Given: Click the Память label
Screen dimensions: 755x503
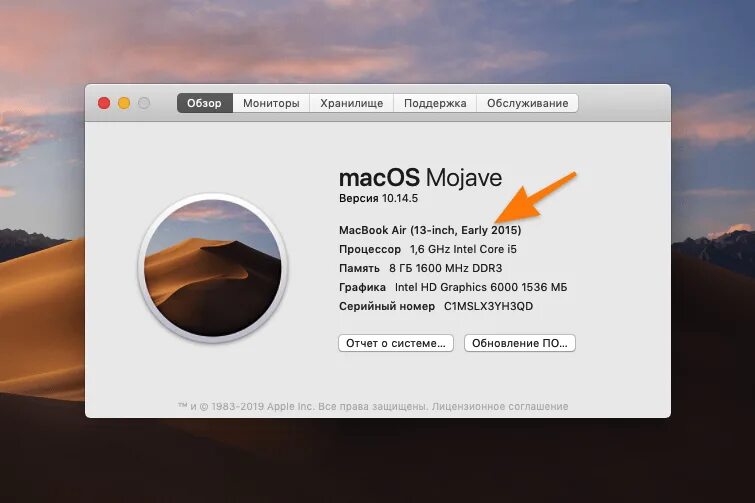Looking at the screenshot, I should [359, 268].
